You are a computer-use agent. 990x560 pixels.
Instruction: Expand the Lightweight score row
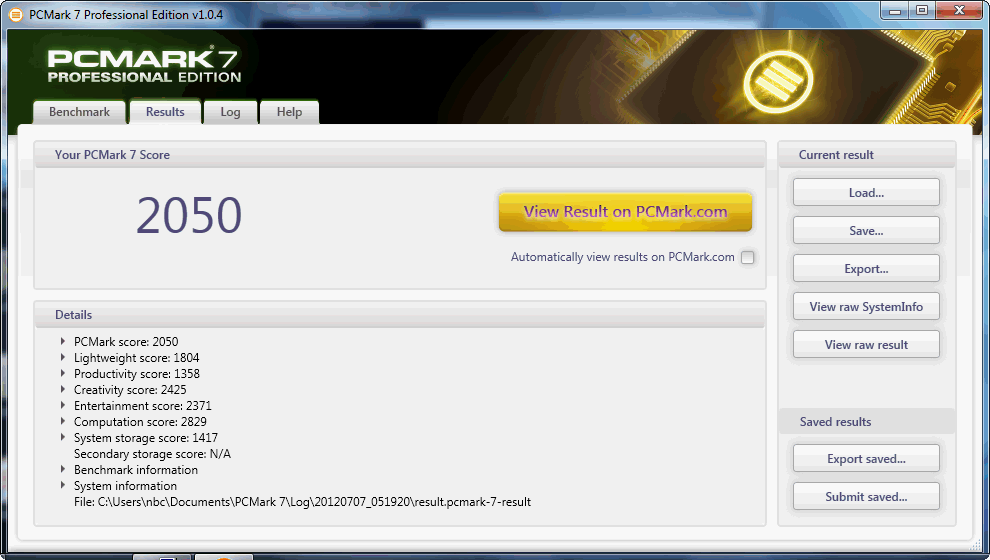coord(63,357)
